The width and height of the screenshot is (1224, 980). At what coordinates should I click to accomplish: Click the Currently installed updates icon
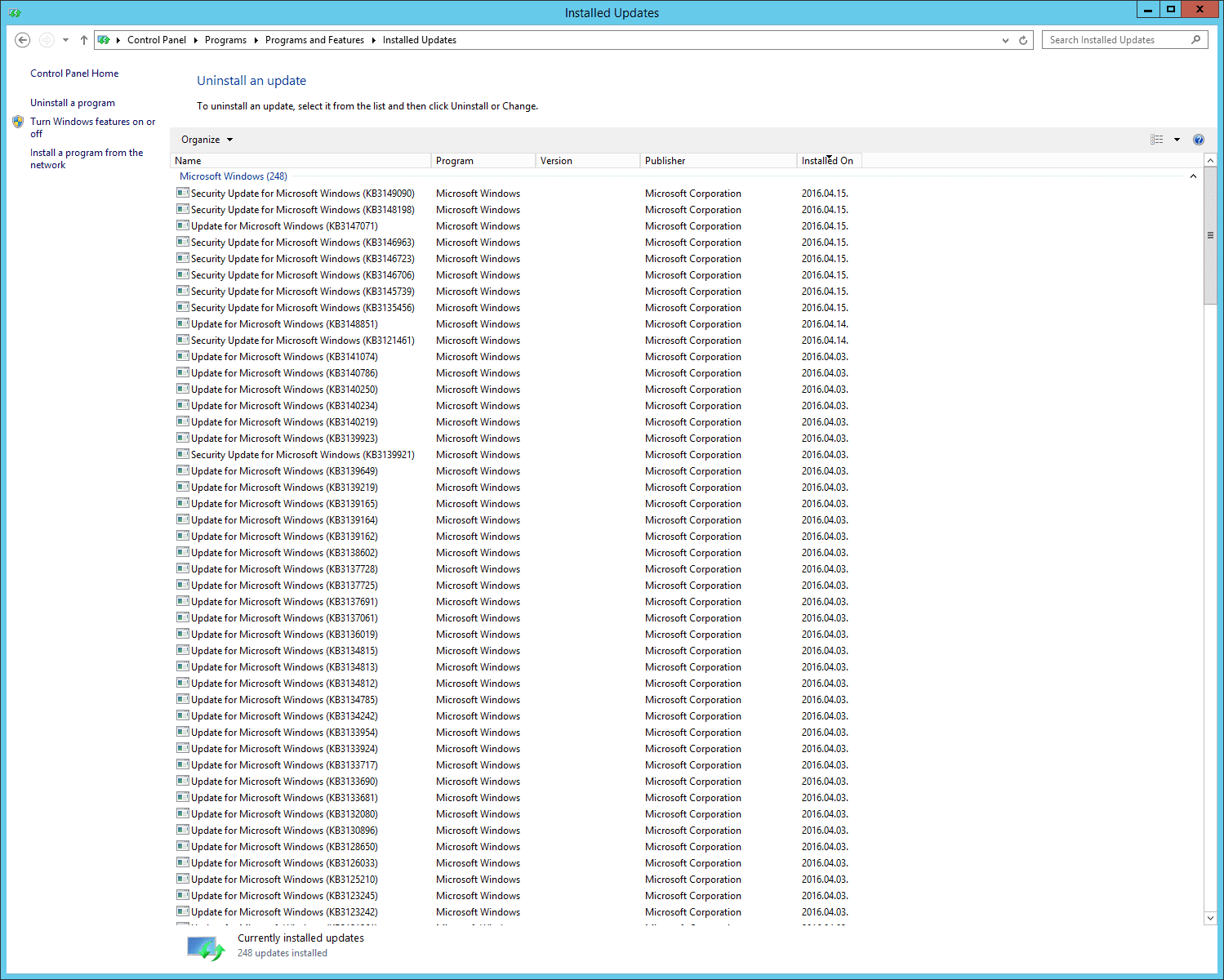tap(206, 947)
